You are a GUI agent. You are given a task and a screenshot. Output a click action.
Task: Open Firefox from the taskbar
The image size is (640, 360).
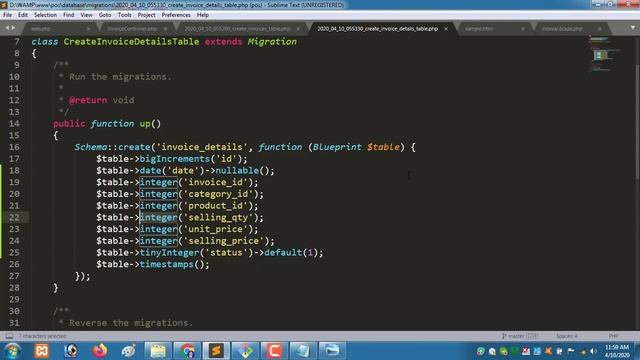tap(99, 351)
